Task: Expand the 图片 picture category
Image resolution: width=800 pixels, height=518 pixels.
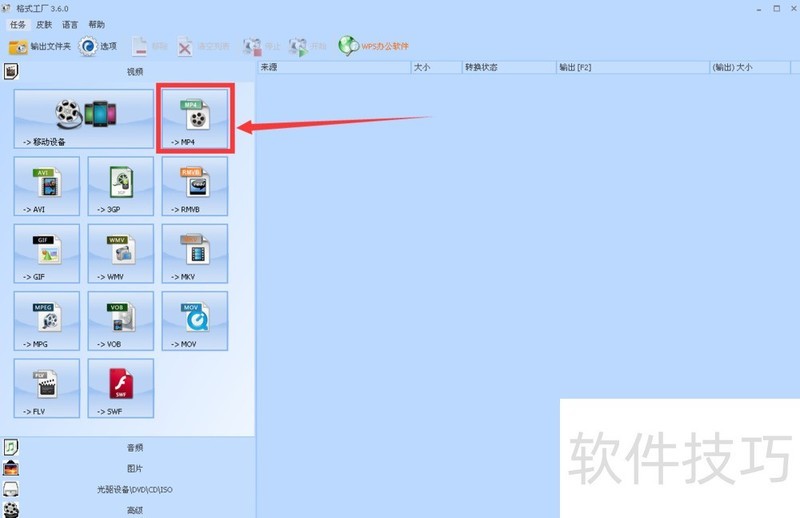Action: pyautogui.click(x=128, y=468)
